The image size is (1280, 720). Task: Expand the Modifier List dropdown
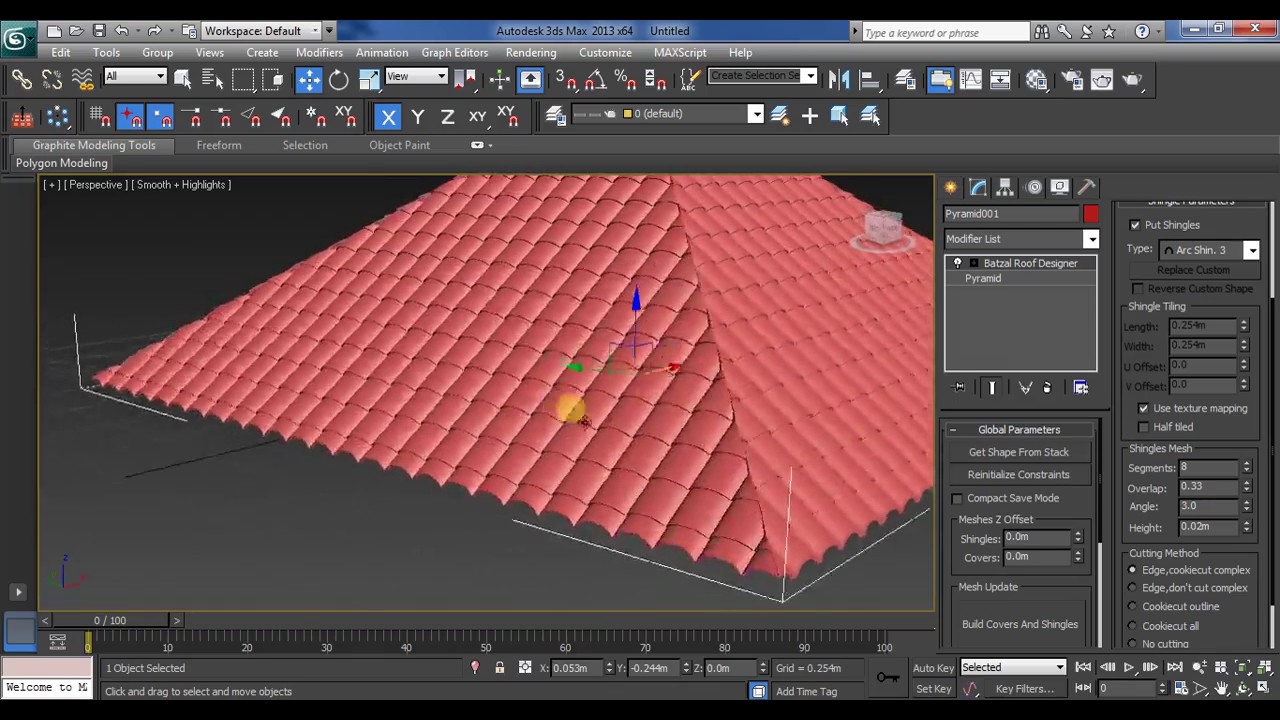click(x=1021, y=239)
